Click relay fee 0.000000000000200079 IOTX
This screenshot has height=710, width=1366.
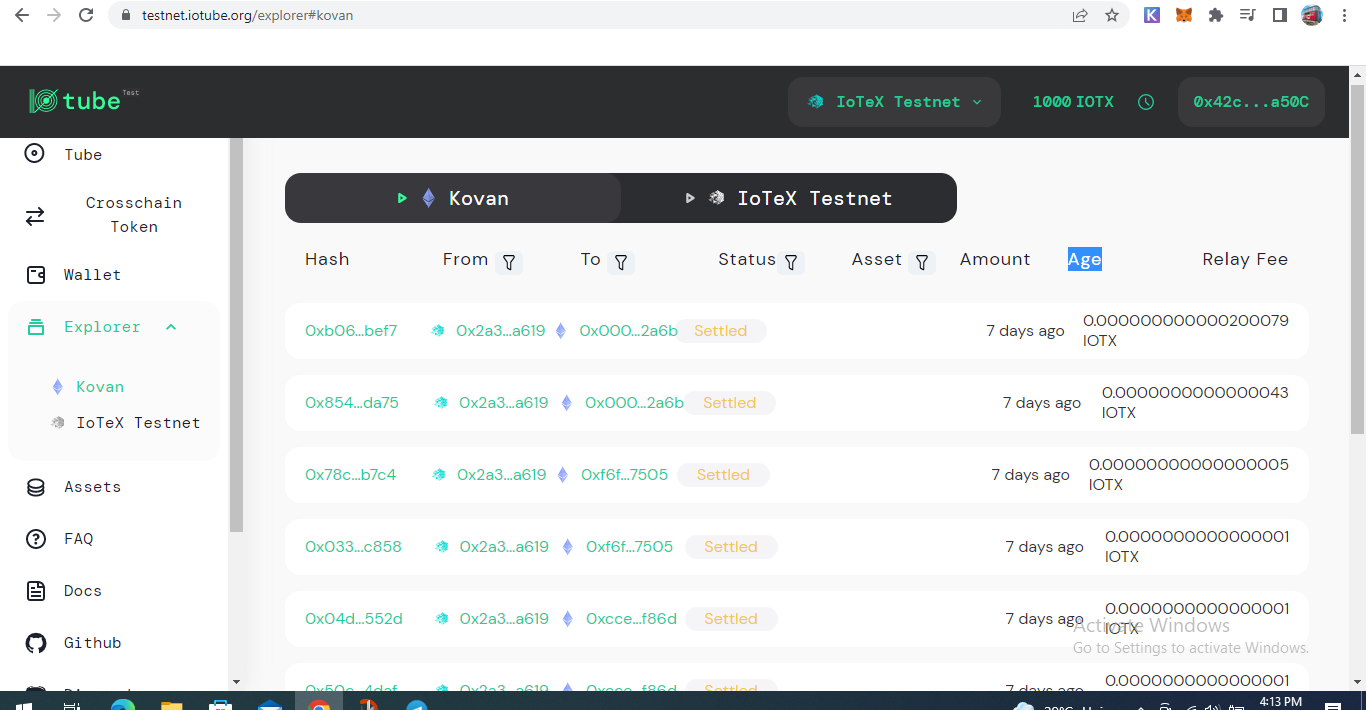[x=1186, y=331]
